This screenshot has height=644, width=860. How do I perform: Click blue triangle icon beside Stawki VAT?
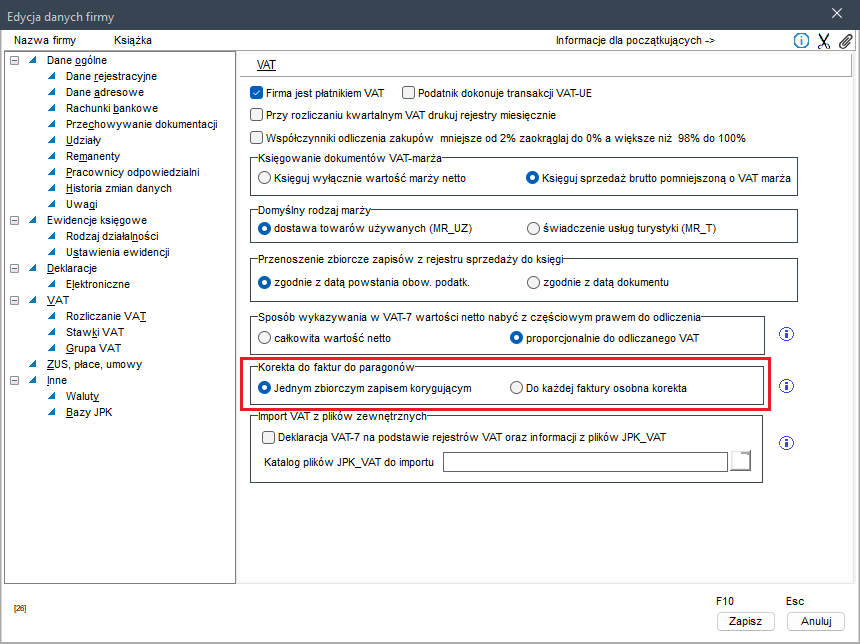tap(52, 332)
